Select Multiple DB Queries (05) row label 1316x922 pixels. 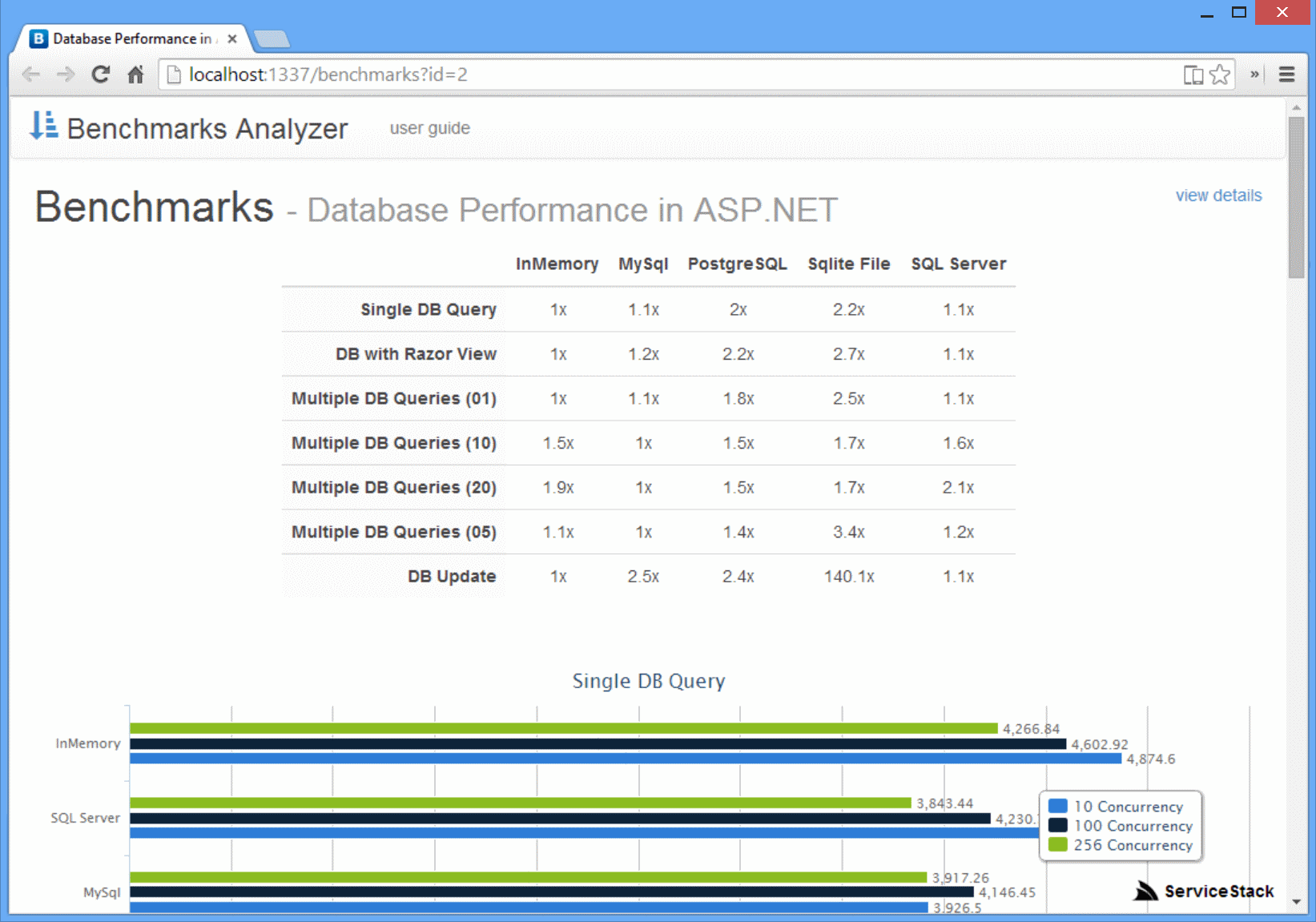click(x=393, y=532)
